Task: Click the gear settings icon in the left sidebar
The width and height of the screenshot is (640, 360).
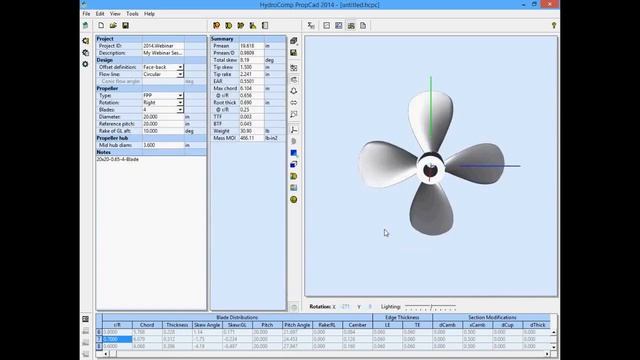Action: coord(85,64)
